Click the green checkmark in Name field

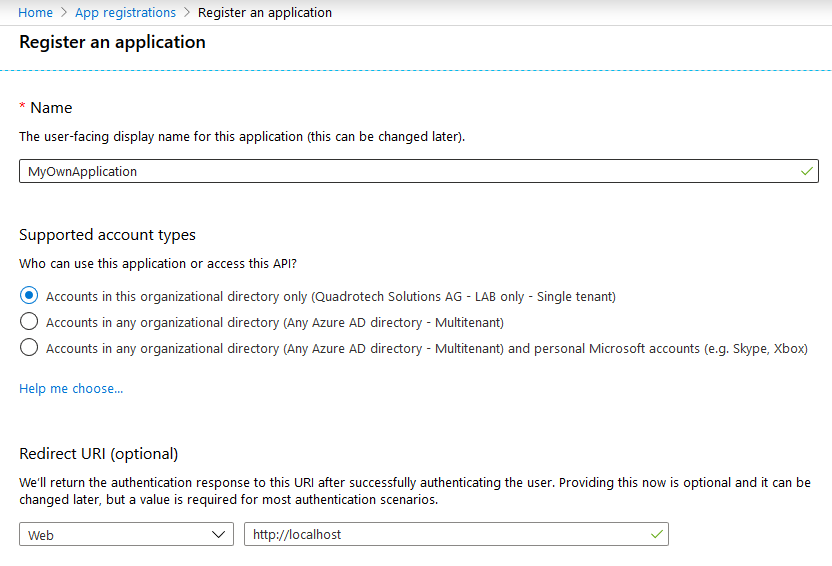tap(807, 171)
